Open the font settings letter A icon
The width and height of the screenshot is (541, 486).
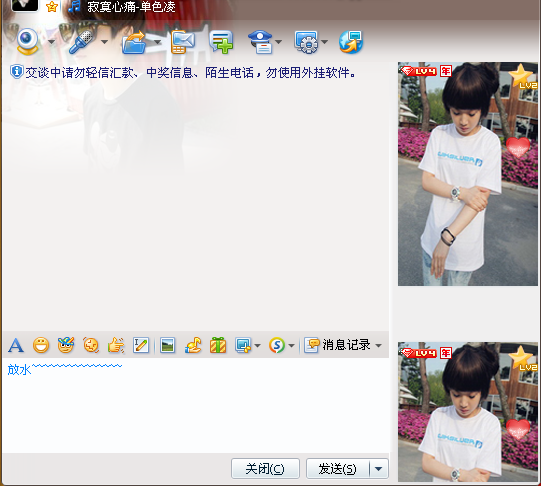pyautogui.click(x=16, y=345)
